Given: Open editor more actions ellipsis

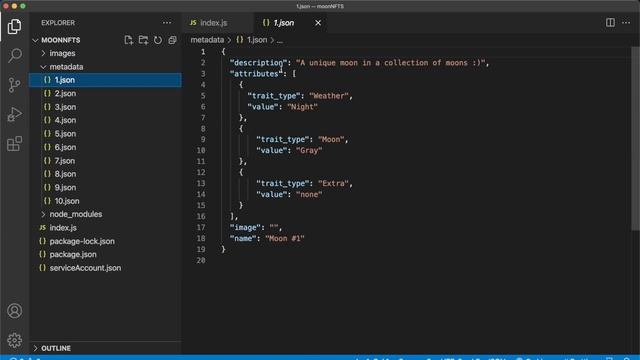Looking at the screenshot, I should 626,23.
